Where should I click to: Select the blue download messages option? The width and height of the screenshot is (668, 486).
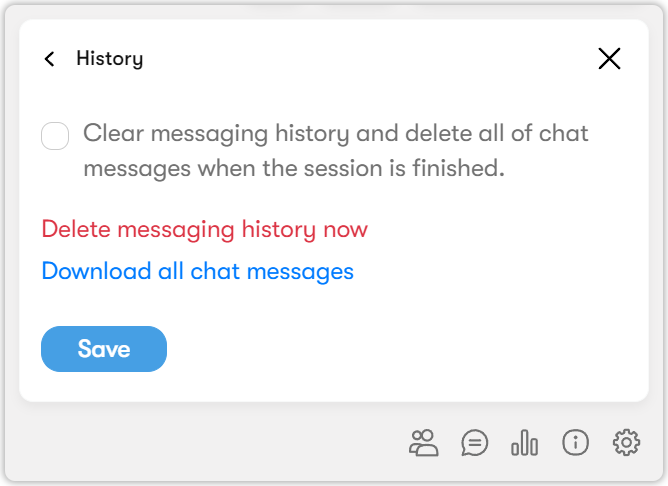(x=197, y=271)
